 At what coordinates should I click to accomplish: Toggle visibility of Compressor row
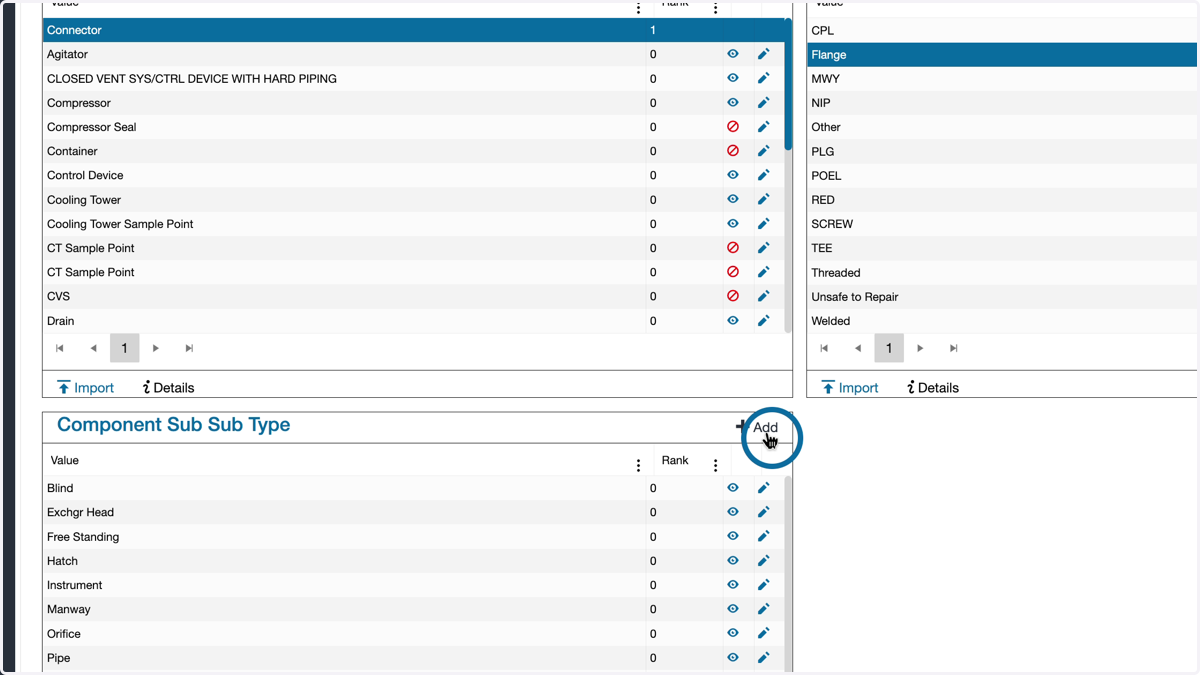click(733, 103)
